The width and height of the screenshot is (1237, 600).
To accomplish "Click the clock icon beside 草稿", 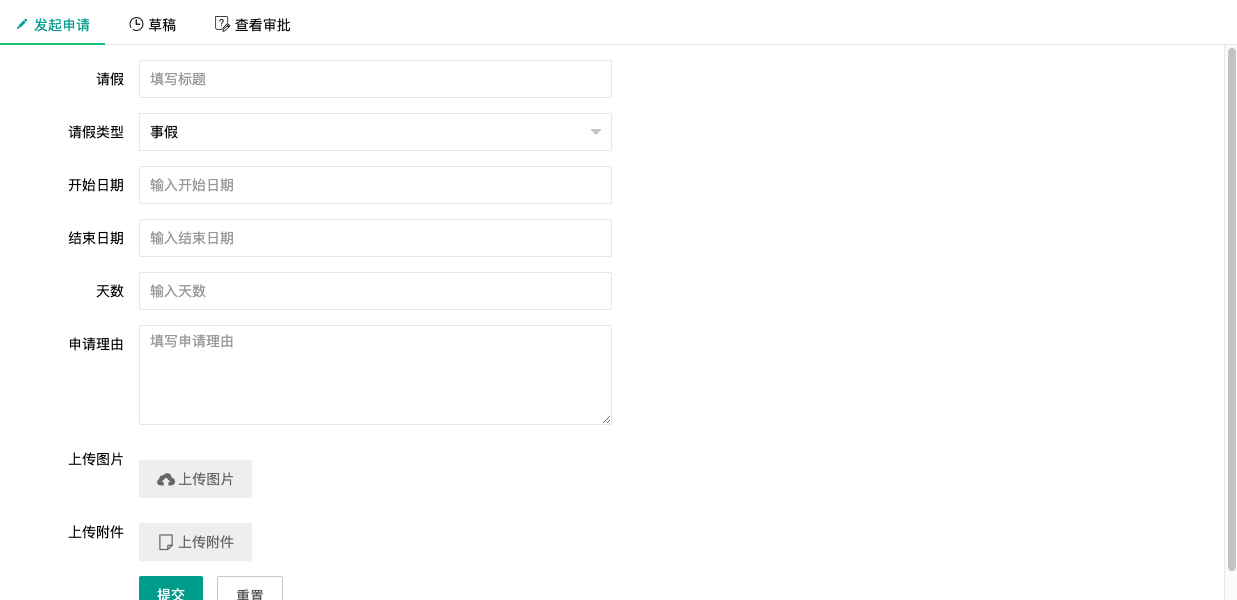I will point(136,24).
